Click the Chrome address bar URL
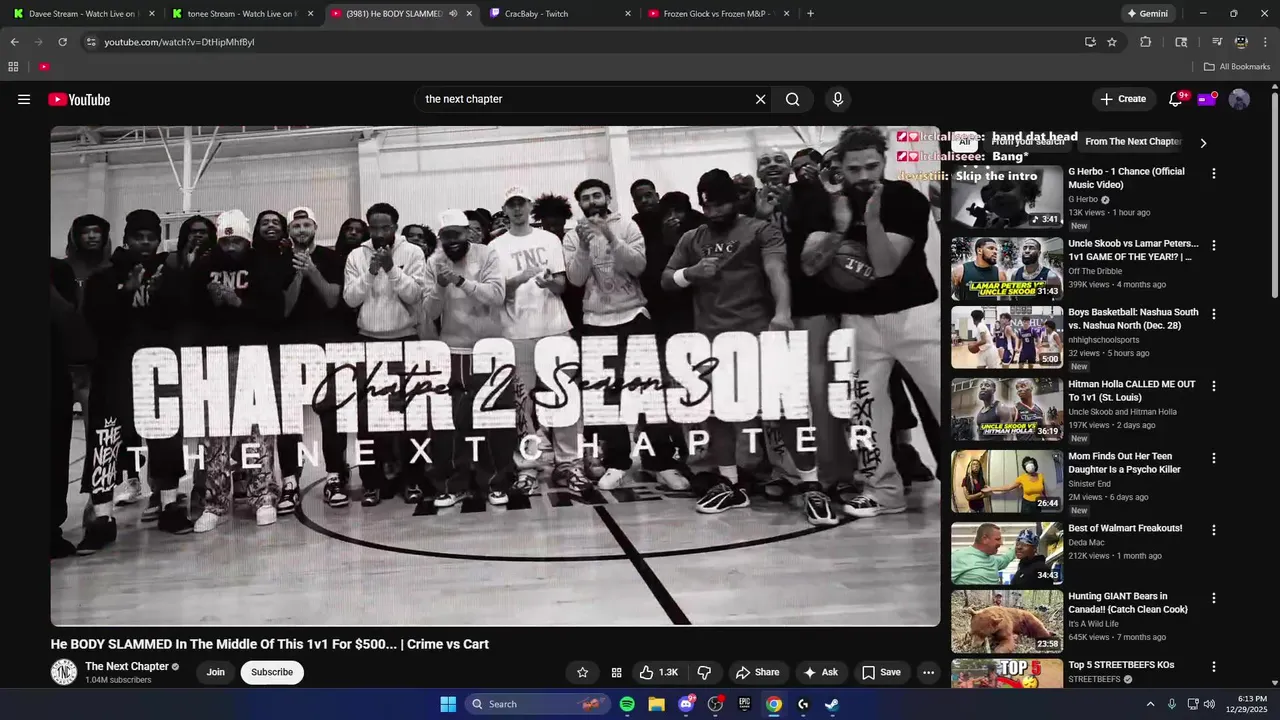The width and height of the screenshot is (1280, 720). pyautogui.click(x=180, y=42)
